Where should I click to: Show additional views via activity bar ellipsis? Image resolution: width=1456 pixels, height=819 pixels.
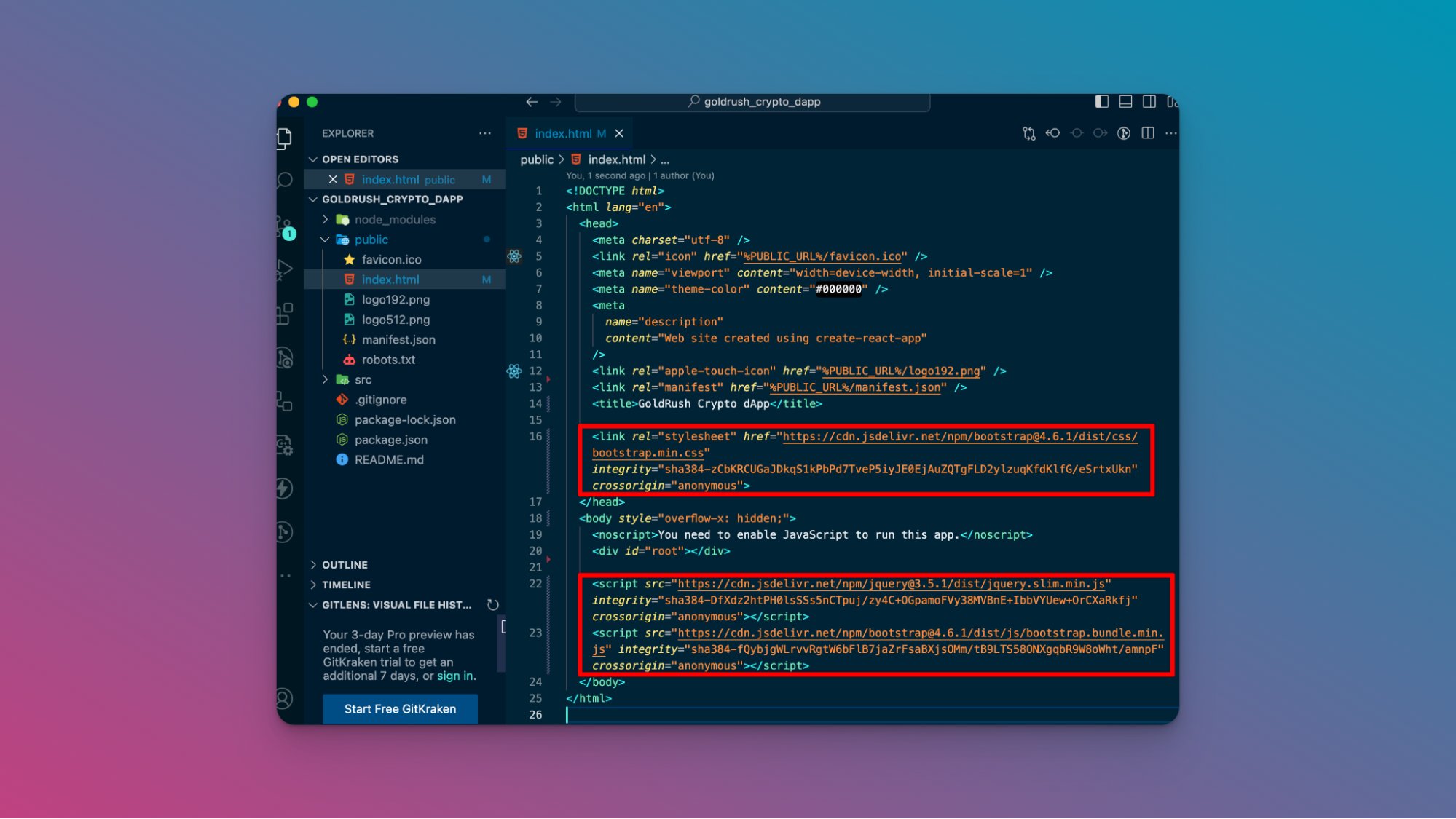click(286, 576)
